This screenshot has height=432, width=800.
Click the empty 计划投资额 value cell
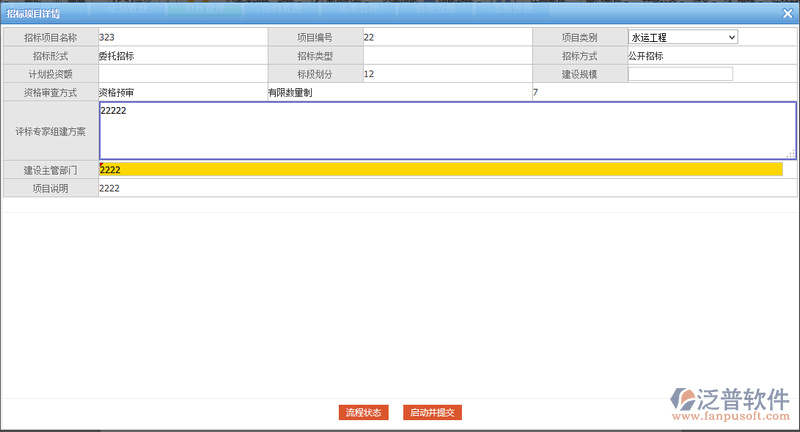pos(180,74)
